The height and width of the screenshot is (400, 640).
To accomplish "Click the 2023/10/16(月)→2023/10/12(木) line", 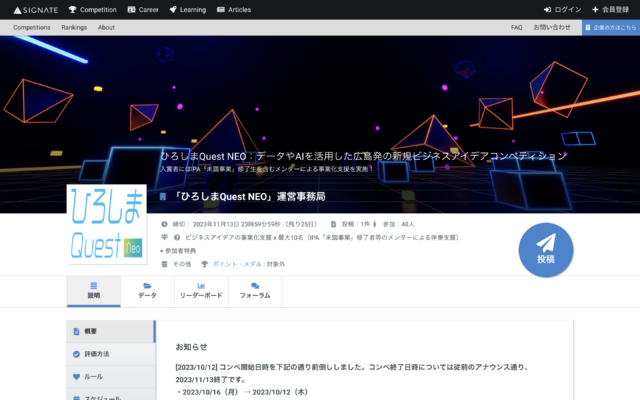I will pos(243,392).
